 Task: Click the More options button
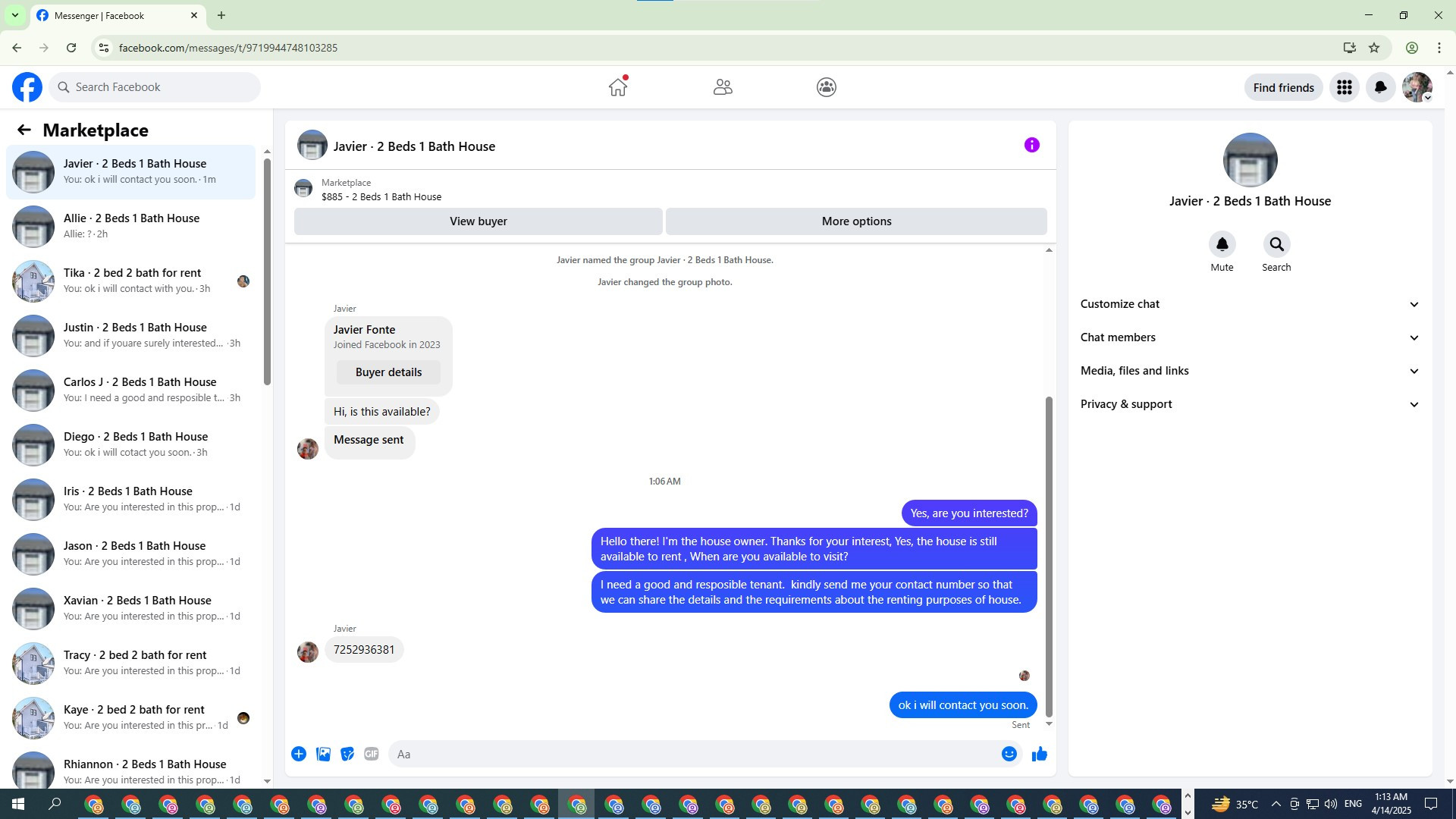(x=856, y=221)
